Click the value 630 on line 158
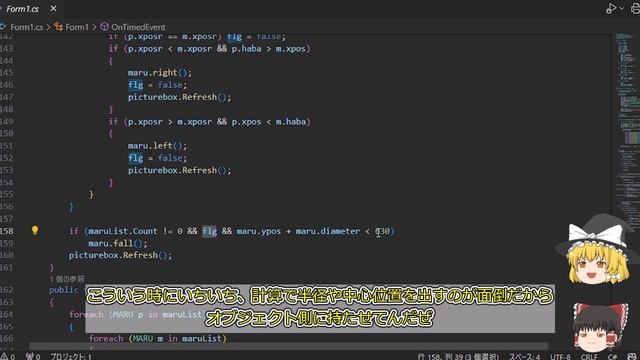The width and height of the screenshot is (640, 360). (382, 231)
